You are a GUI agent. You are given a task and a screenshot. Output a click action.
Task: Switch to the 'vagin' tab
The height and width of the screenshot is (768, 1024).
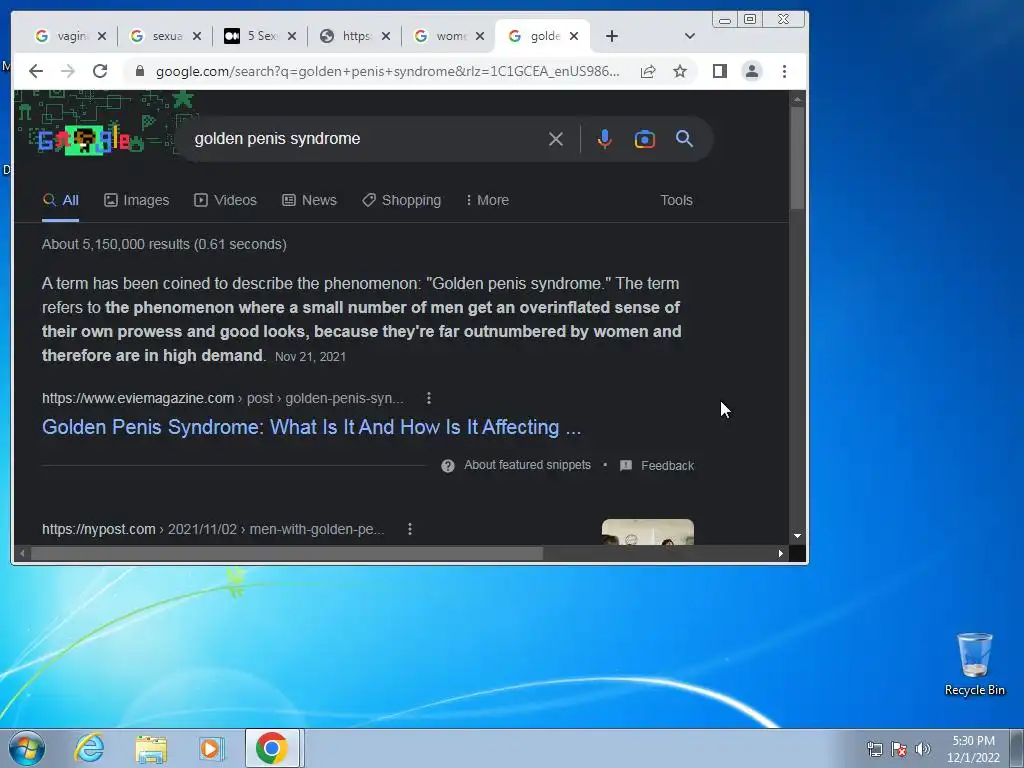click(63, 36)
